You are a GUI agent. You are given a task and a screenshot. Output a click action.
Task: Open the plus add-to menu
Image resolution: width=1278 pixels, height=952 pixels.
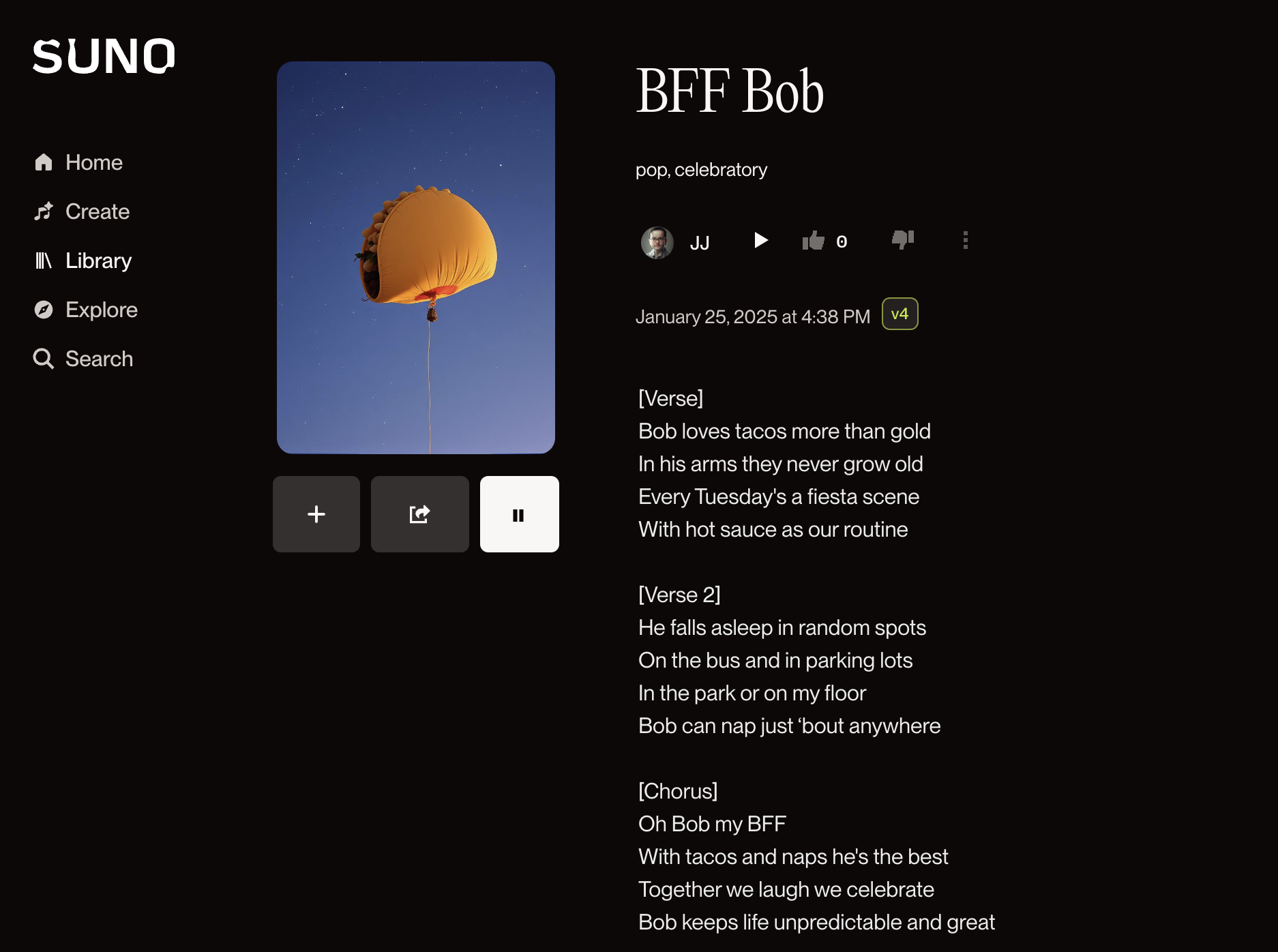316,514
